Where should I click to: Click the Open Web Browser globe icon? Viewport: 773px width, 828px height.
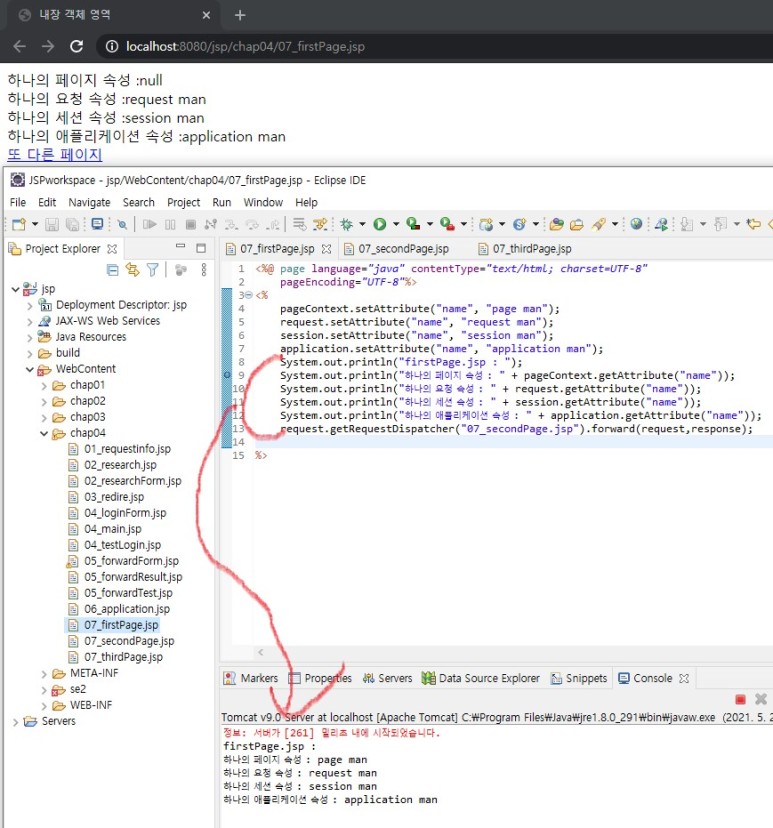[636, 224]
